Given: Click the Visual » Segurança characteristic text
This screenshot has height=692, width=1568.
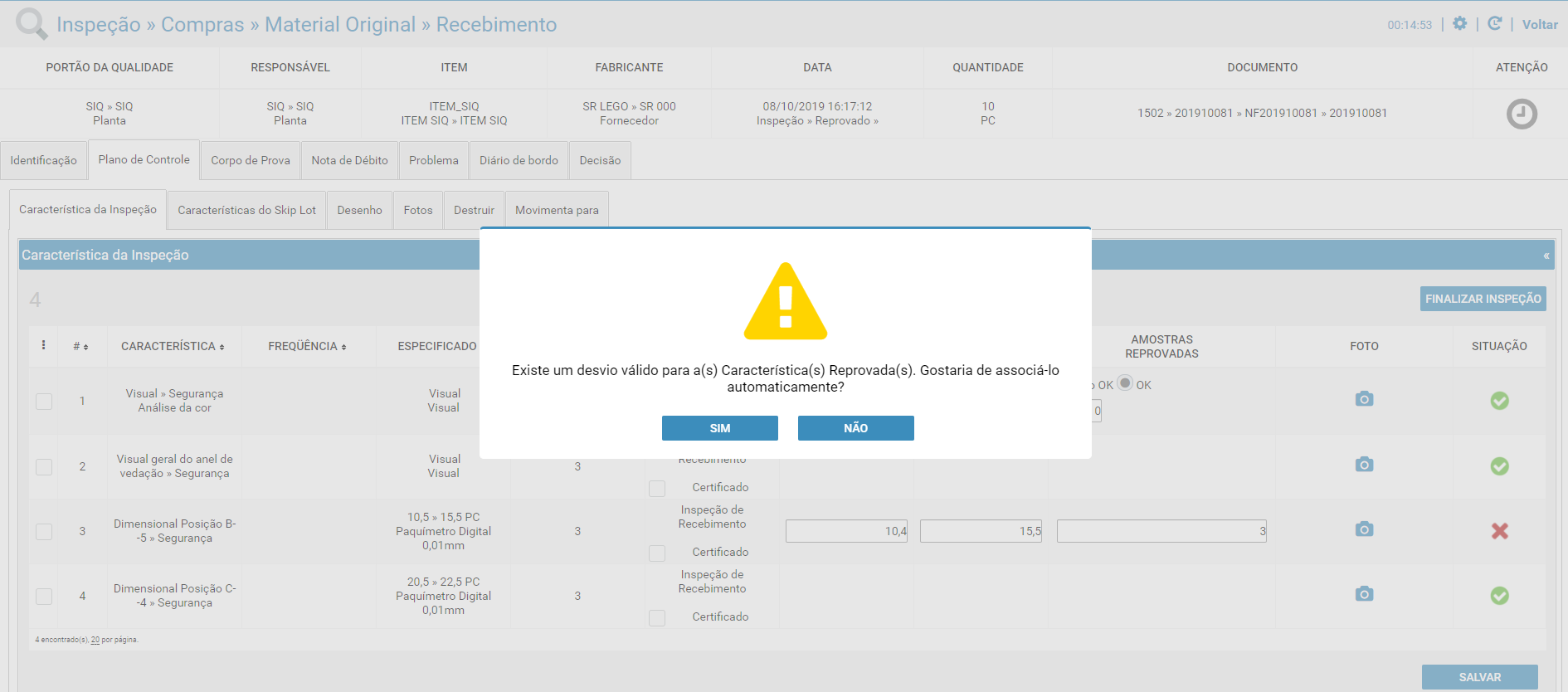Looking at the screenshot, I should (x=174, y=393).
